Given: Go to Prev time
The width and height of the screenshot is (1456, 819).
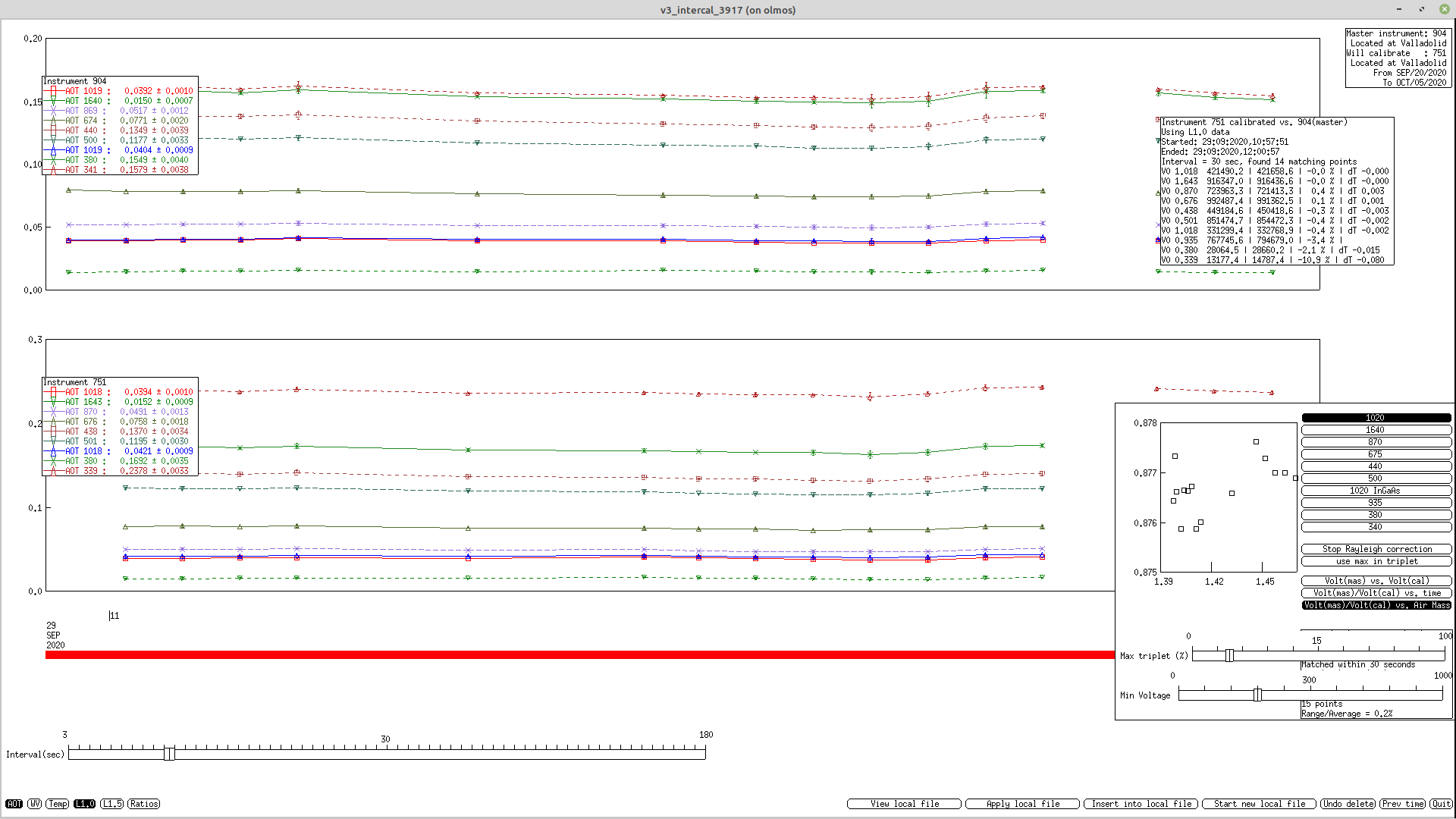Looking at the screenshot, I should [1402, 804].
